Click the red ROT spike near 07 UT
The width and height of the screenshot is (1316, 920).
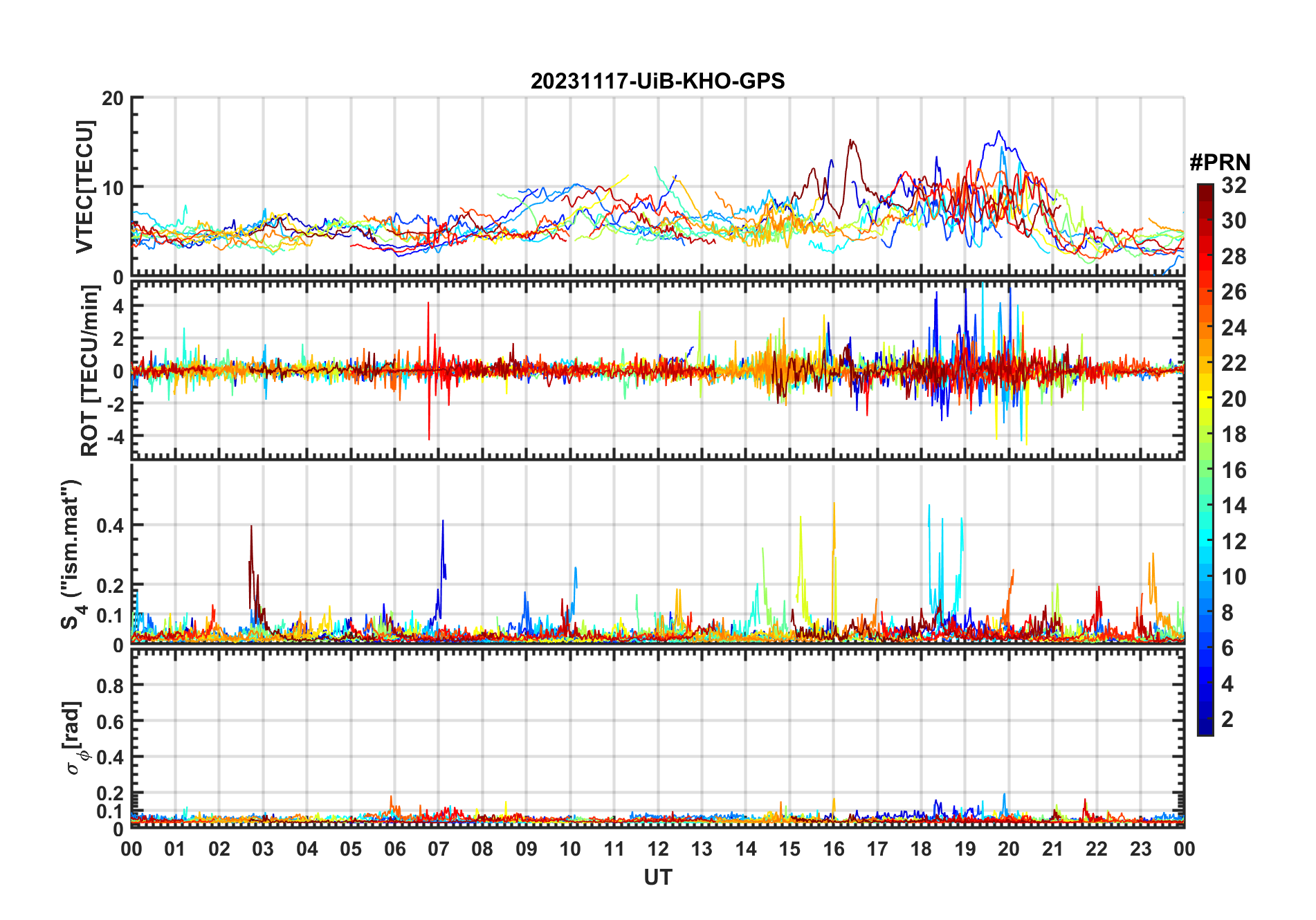click(428, 371)
